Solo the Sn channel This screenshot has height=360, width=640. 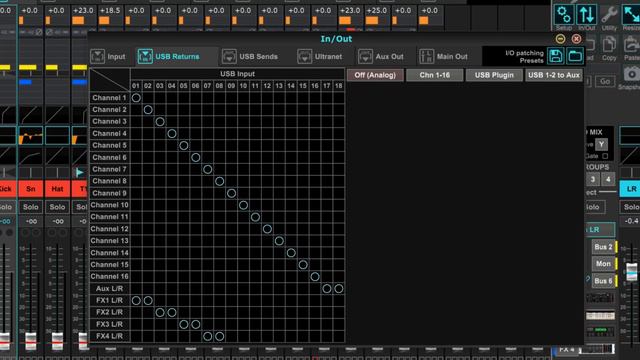[31, 207]
